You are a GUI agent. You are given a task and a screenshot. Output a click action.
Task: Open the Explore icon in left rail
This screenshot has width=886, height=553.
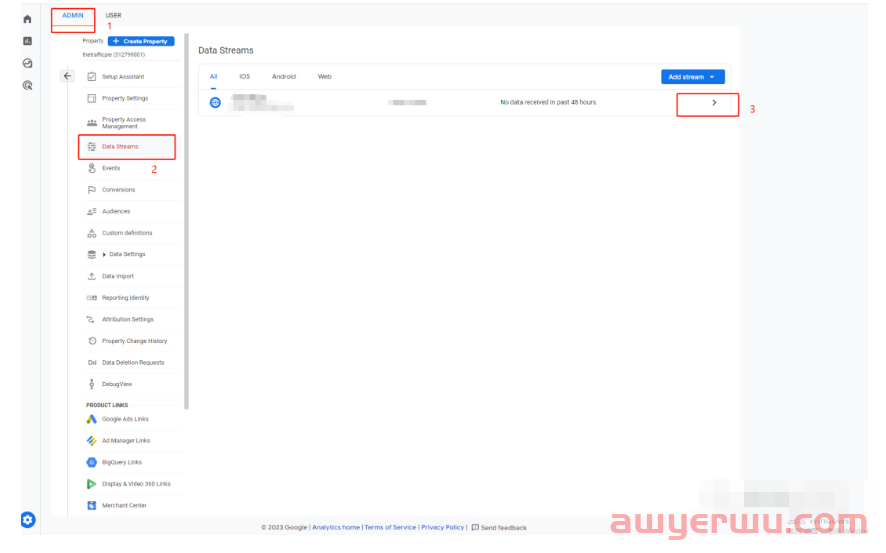pyautogui.click(x=28, y=63)
